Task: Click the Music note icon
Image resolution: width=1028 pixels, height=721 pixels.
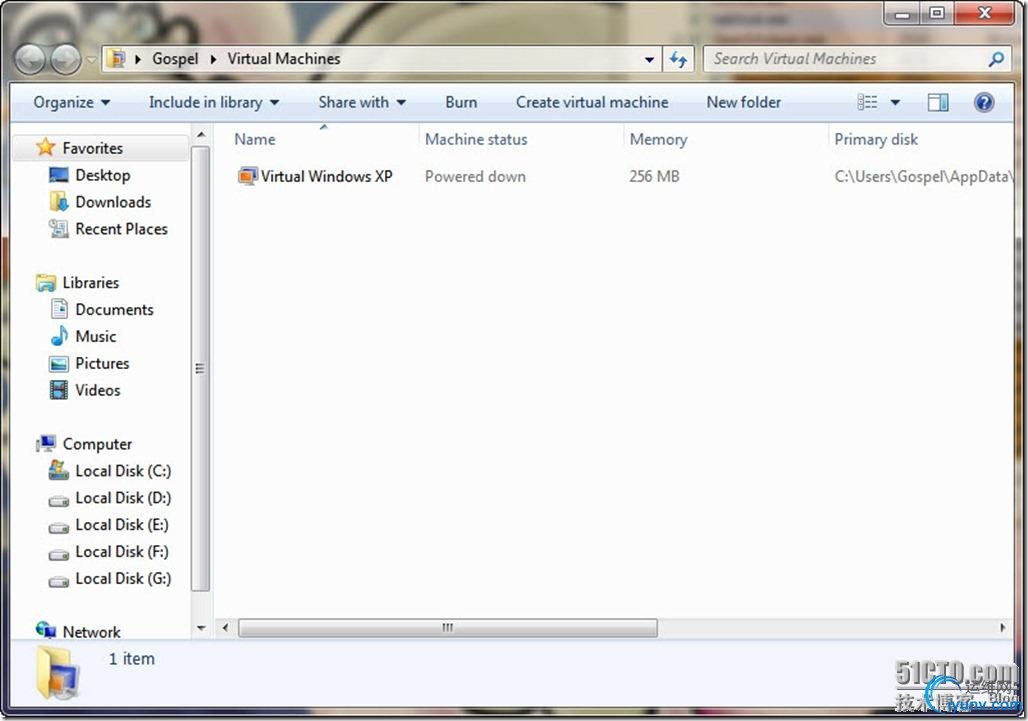Action: (59, 336)
